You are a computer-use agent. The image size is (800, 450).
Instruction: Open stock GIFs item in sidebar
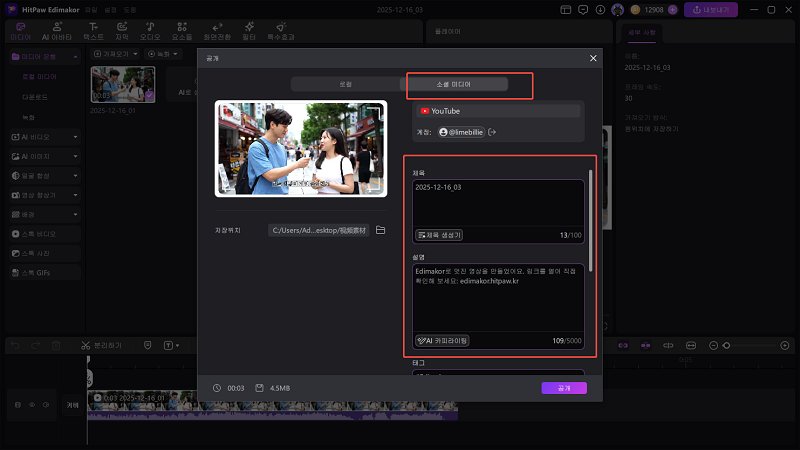tap(45, 272)
